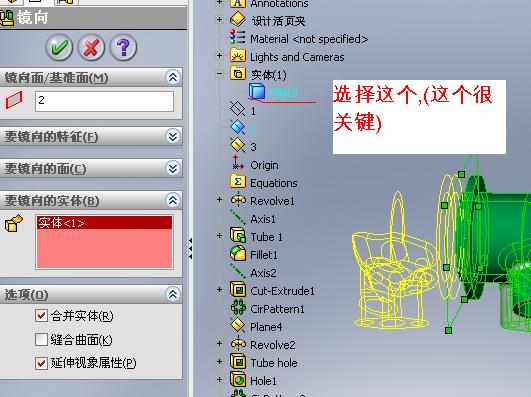Select Axis2 in the feature tree
The height and width of the screenshot is (397, 531).
tap(263, 273)
